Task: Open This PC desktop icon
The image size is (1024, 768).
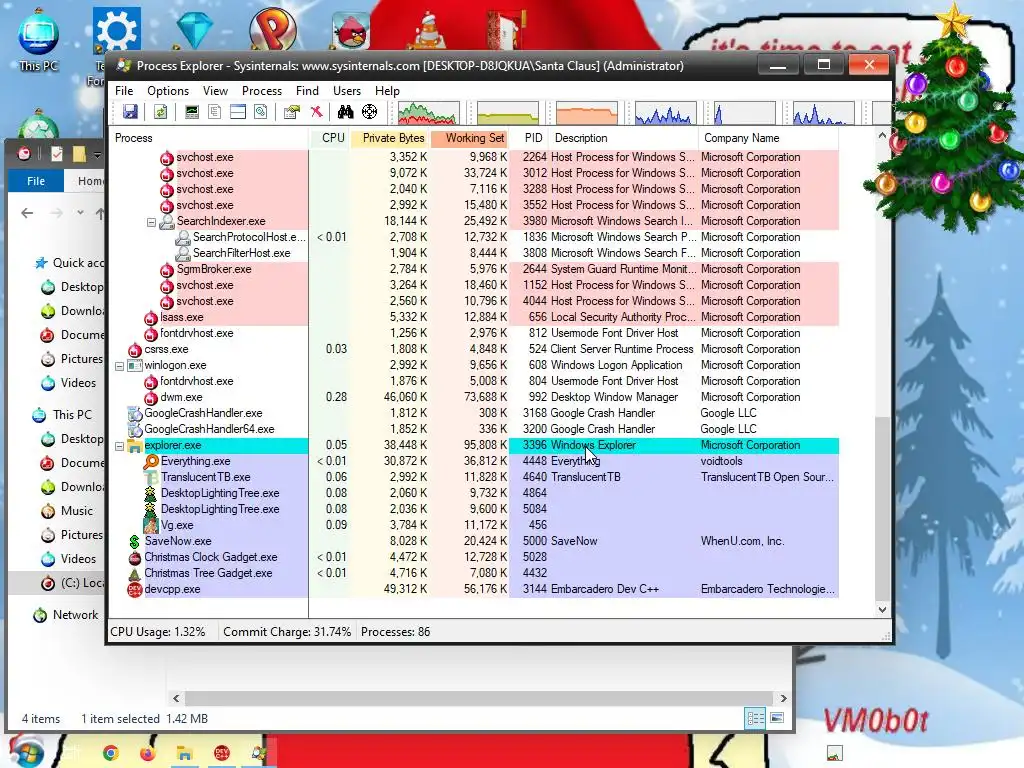Action: [x=39, y=40]
